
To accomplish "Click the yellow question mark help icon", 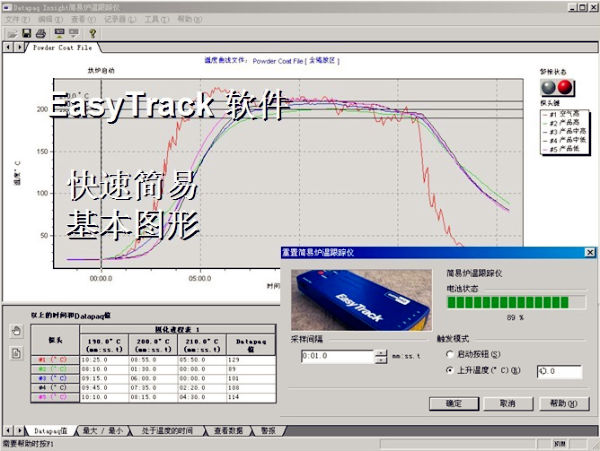I will [x=92, y=33].
